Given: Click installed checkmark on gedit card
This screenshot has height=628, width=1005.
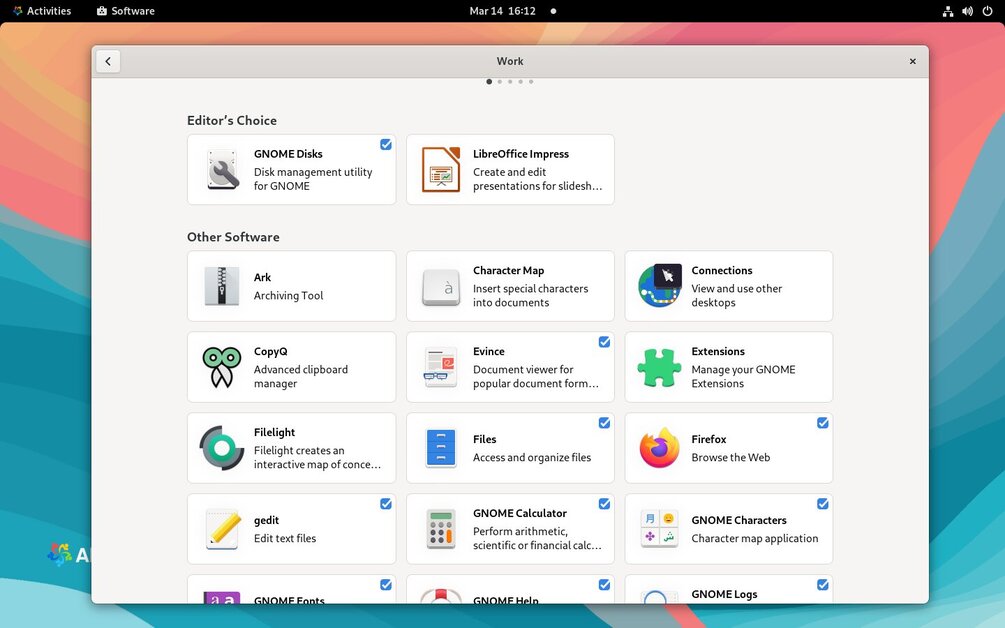Looking at the screenshot, I should [386, 504].
